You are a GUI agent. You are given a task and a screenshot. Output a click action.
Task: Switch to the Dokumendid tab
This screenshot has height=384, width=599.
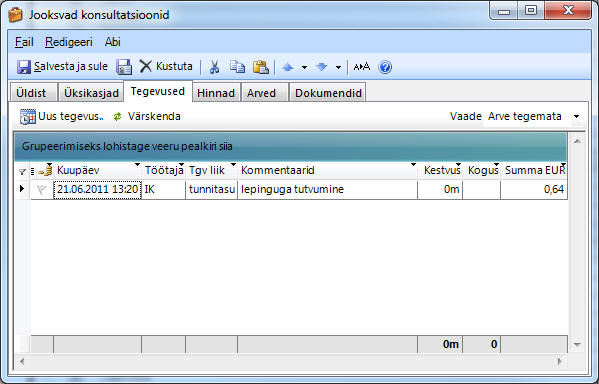[x=328, y=93]
